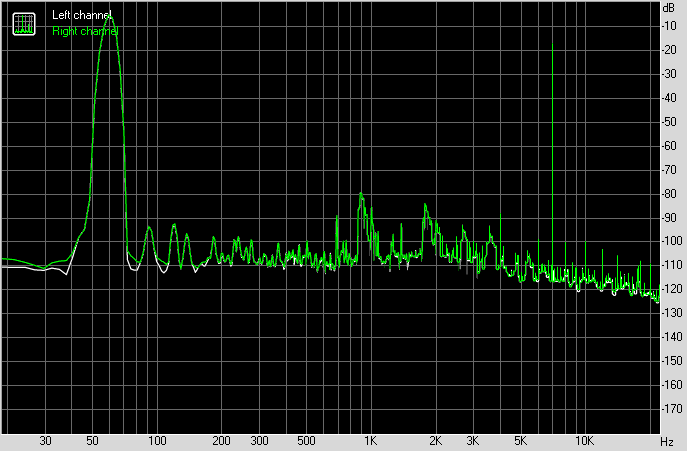Click the -120 dB axis value

(x=671, y=289)
